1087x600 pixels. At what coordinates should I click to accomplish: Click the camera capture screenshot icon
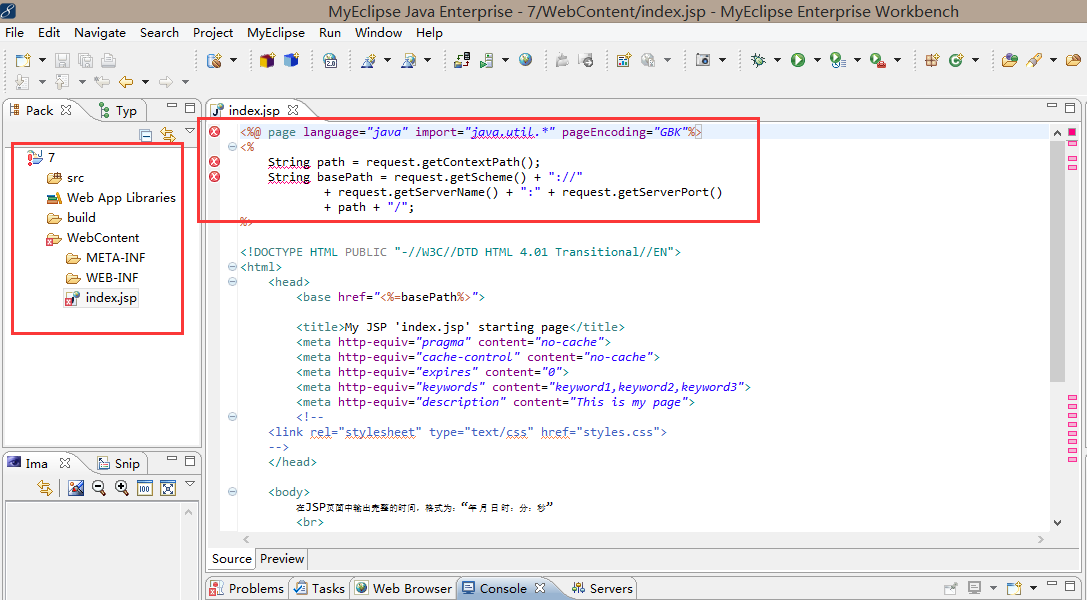[x=703, y=60]
